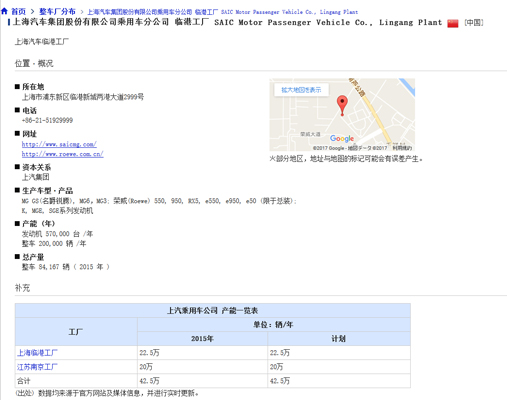
Task: Open the roewe.com.cn website link
Action: [x=63, y=154]
